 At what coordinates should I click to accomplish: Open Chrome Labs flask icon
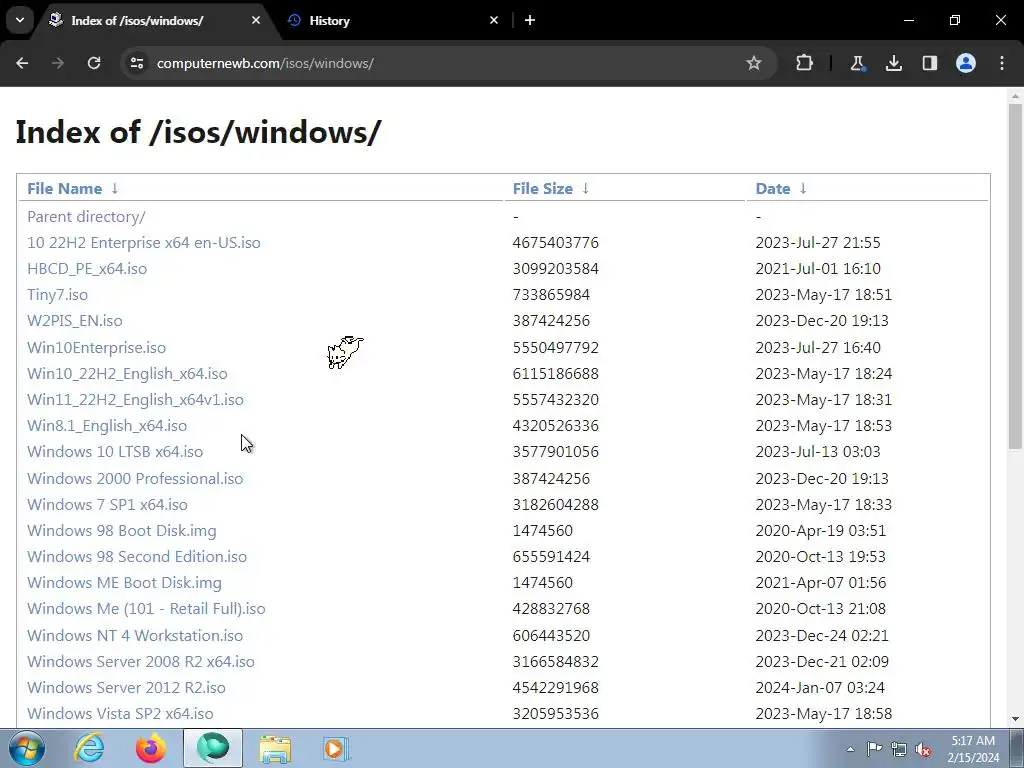(x=857, y=63)
